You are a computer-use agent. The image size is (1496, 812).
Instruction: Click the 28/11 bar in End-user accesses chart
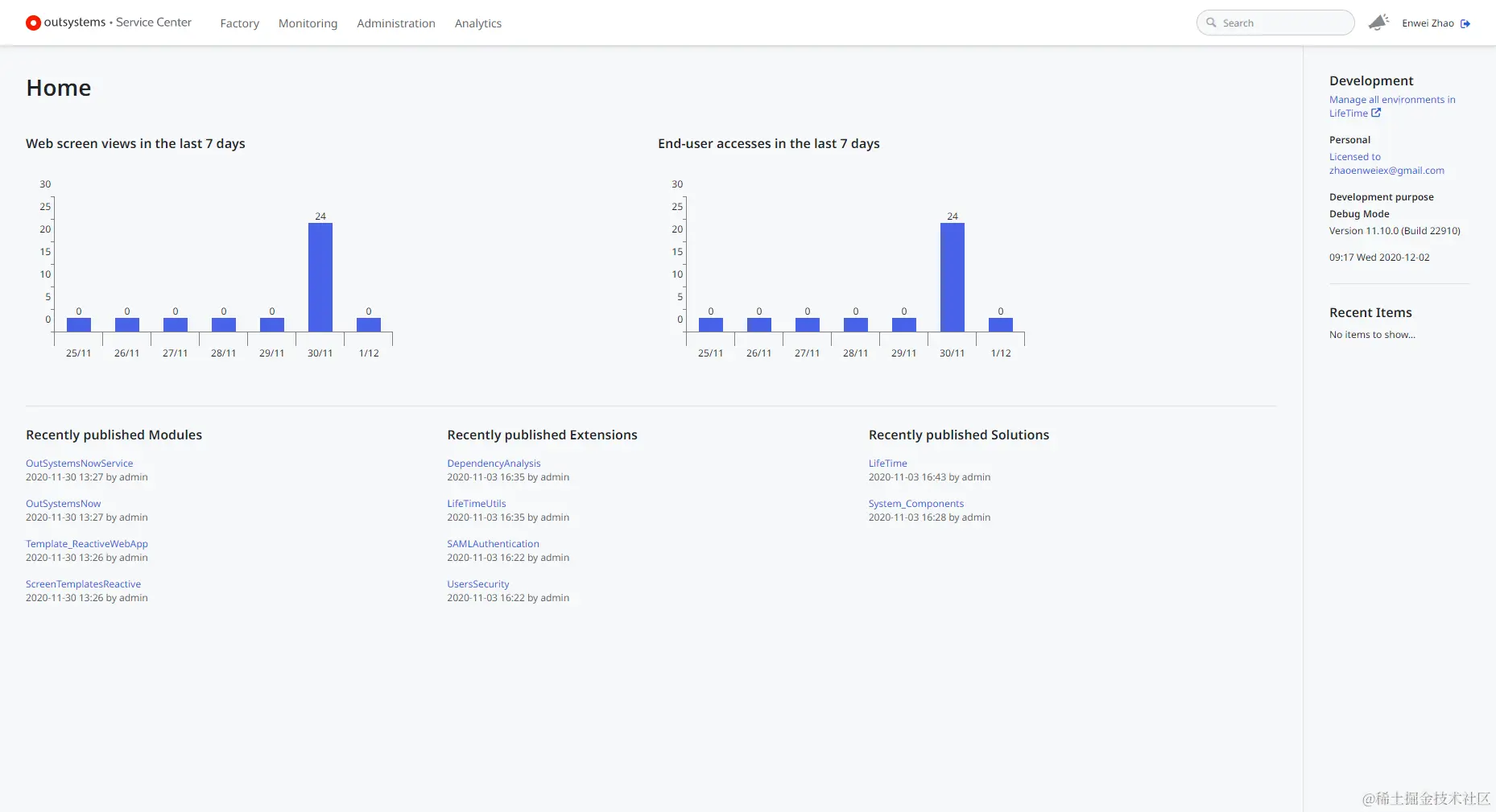(x=856, y=324)
